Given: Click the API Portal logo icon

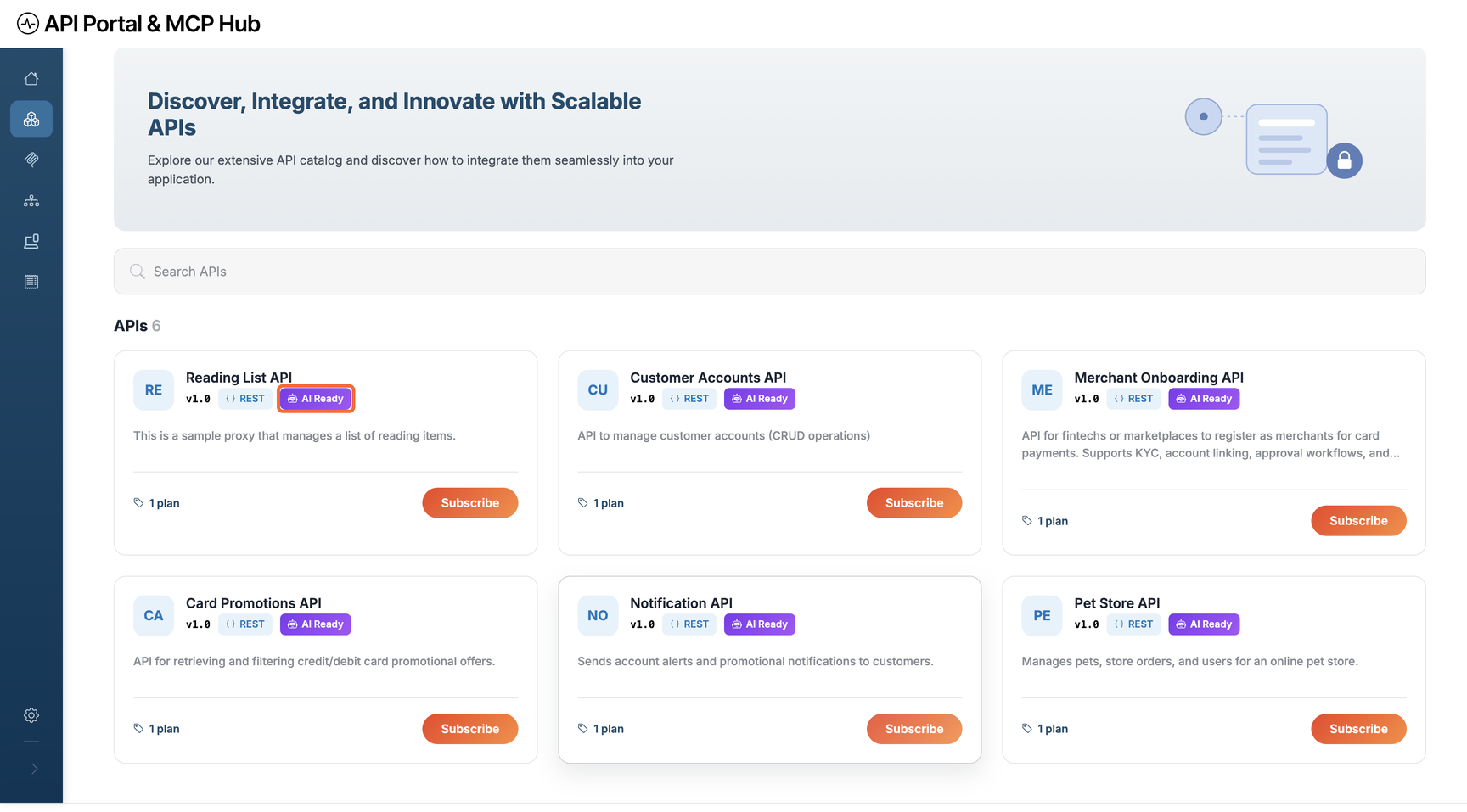Looking at the screenshot, I should tap(28, 24).
